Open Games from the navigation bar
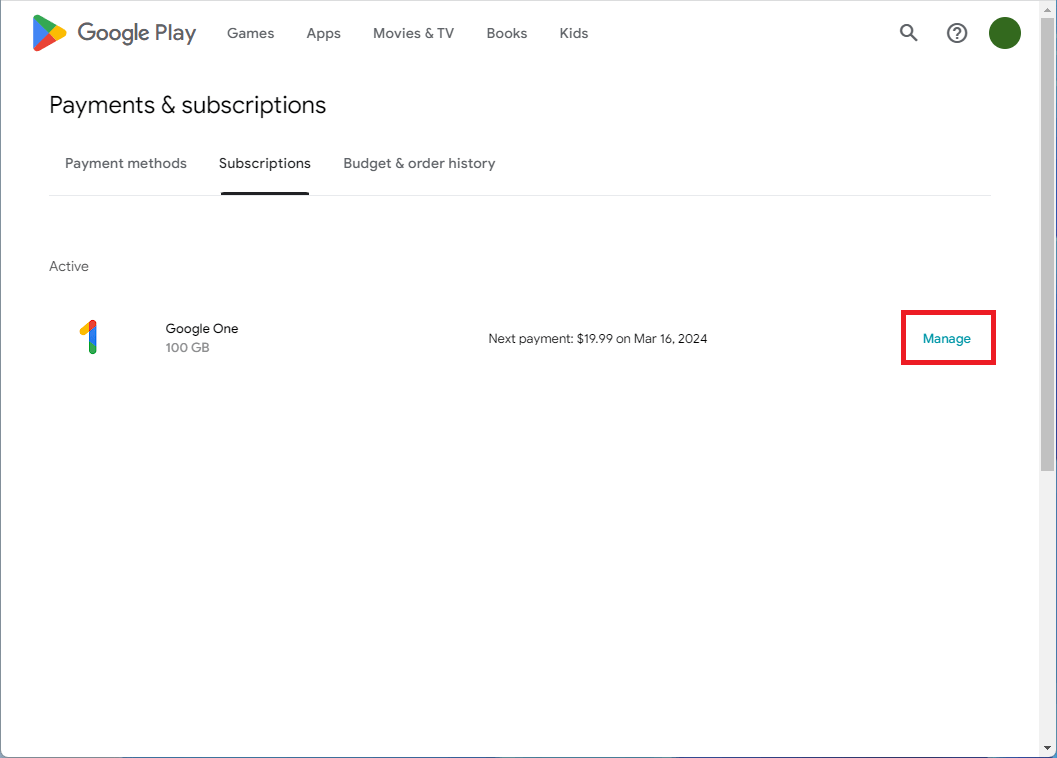This screenshot has width=1057, height=758. pyautogui.click(x=250, y=33)
